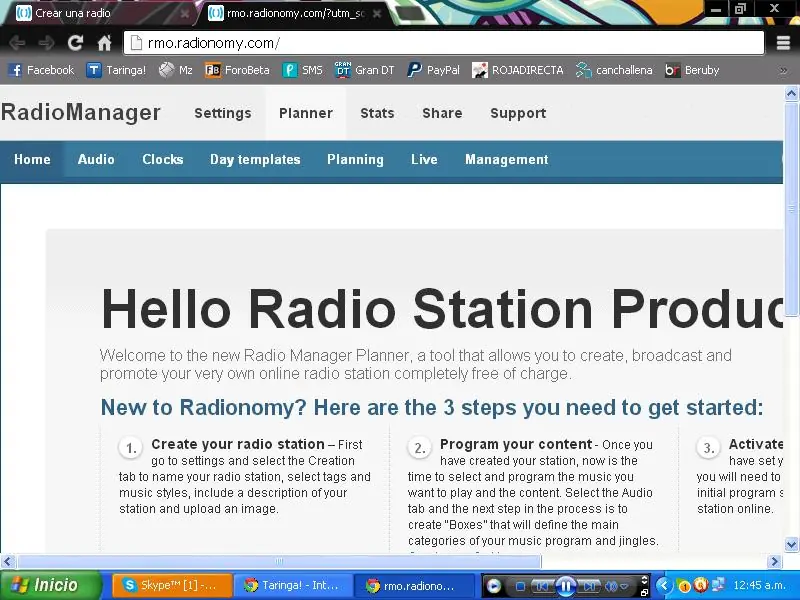Open the Settings menu
Image resolution: width=800 pixels, height=600 pixels.
[223, 113]
